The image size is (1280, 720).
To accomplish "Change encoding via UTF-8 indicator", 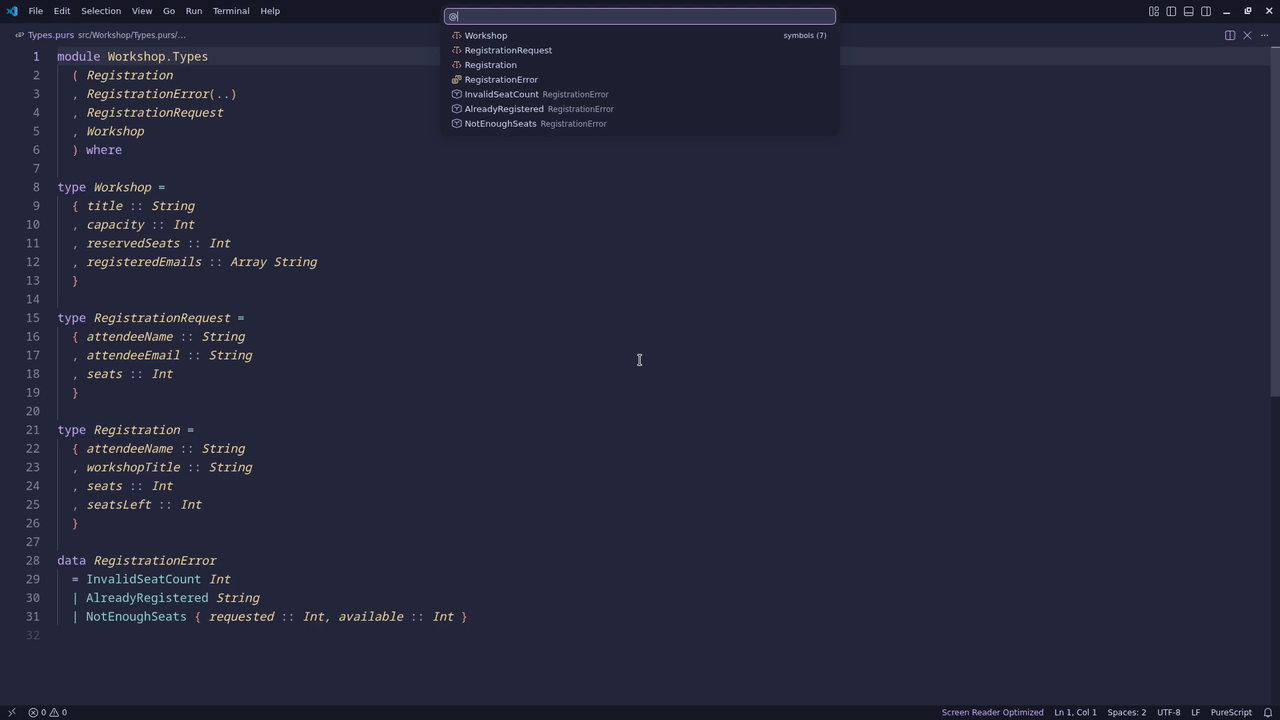I will pos(1168,712).
